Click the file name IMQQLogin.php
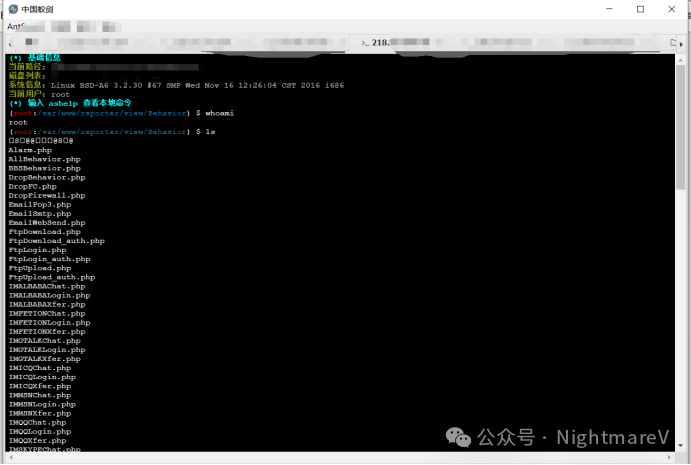Screen dimensions: 691x465 click(x=40, y=432)
